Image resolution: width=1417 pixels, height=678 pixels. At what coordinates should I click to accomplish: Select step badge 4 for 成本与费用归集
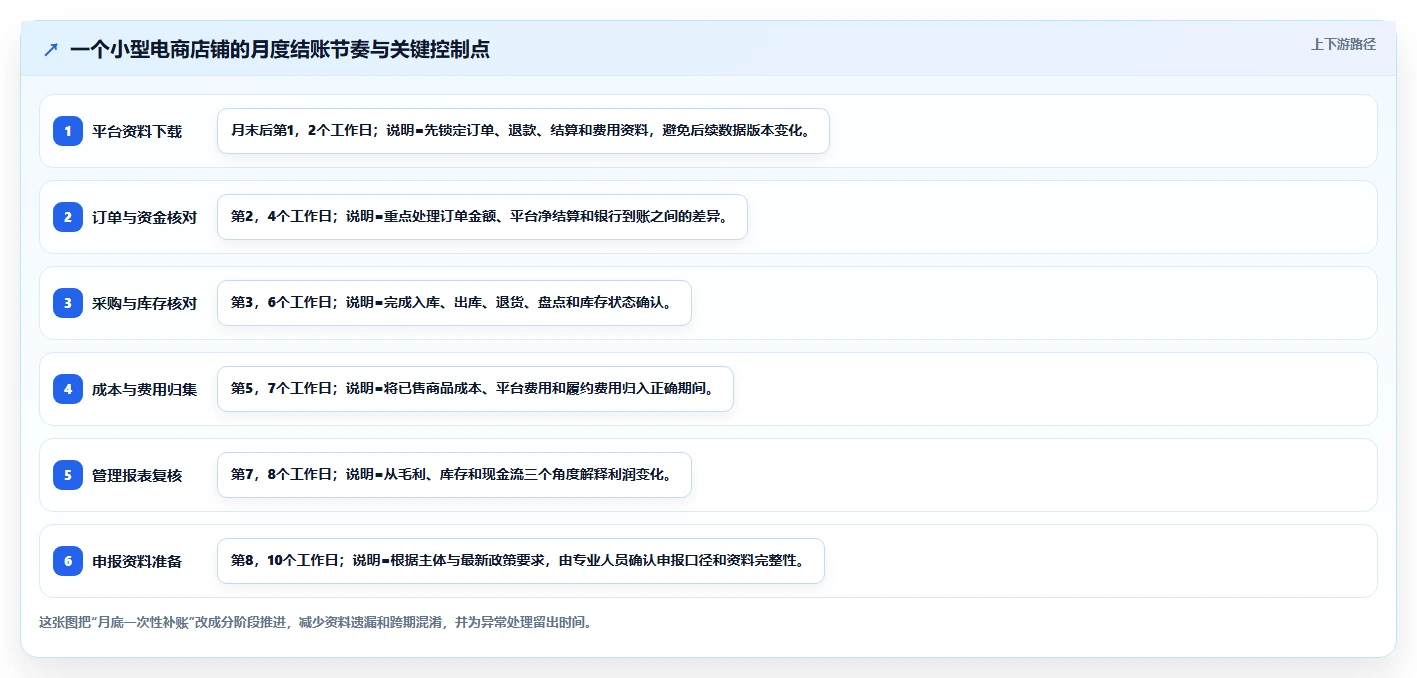[68, 389]
